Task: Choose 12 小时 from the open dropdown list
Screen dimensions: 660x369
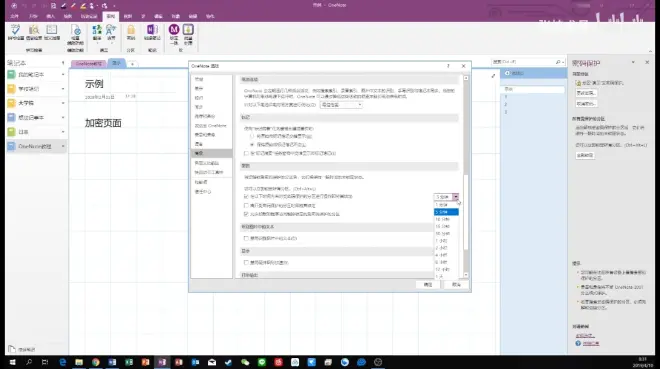Action: pyautogui.click(x=446, y=269)
